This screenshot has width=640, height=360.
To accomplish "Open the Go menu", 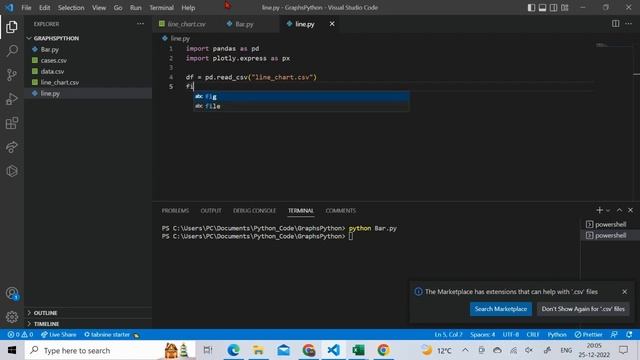I will tap(118, 7).
